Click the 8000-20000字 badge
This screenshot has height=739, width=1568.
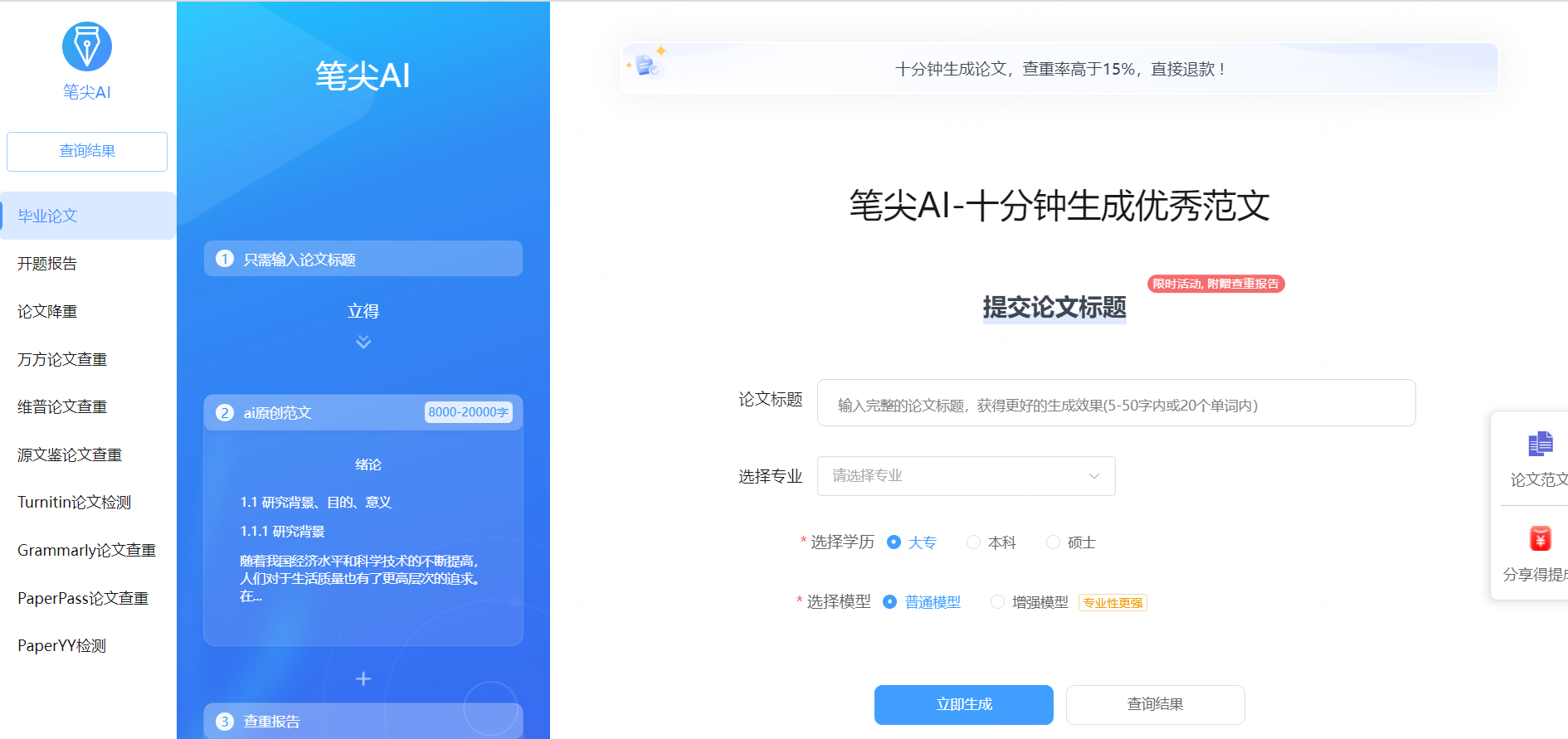pyautogui.click(x=469, y=412)
